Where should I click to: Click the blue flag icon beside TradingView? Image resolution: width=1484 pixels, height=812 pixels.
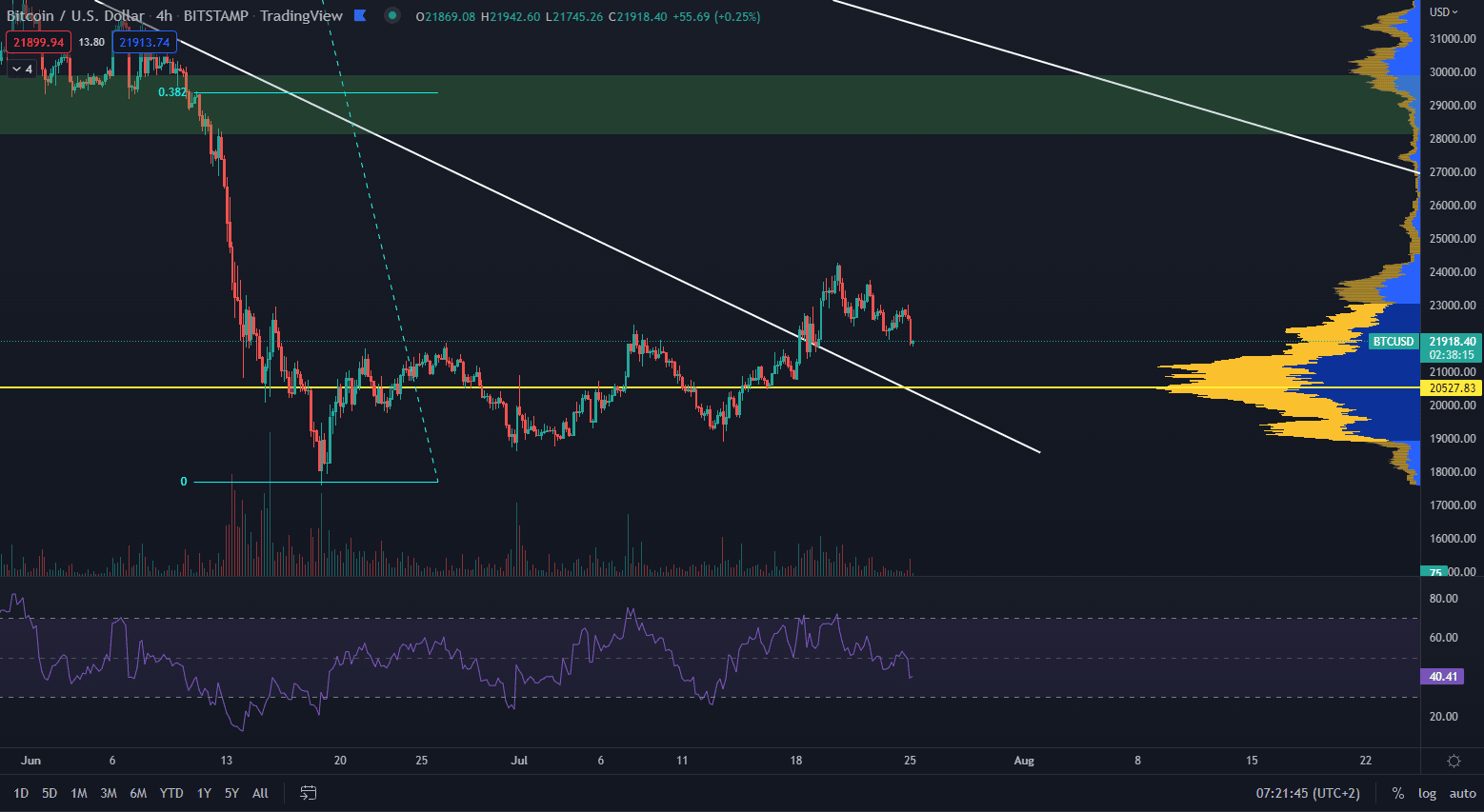click(360, 15)
